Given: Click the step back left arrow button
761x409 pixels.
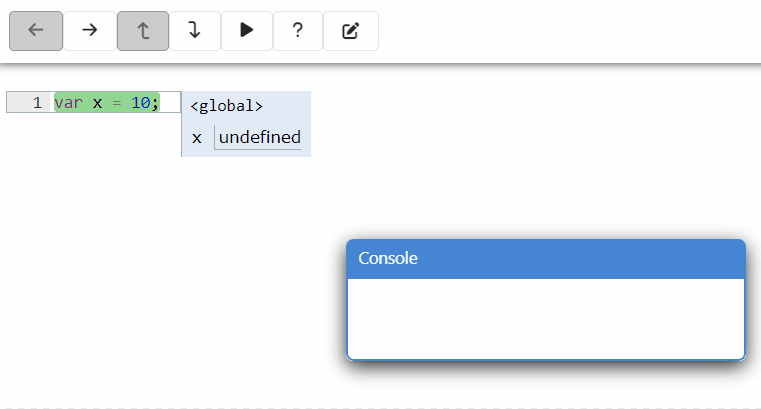Looking at the screenshot, I should pos(36,31).
